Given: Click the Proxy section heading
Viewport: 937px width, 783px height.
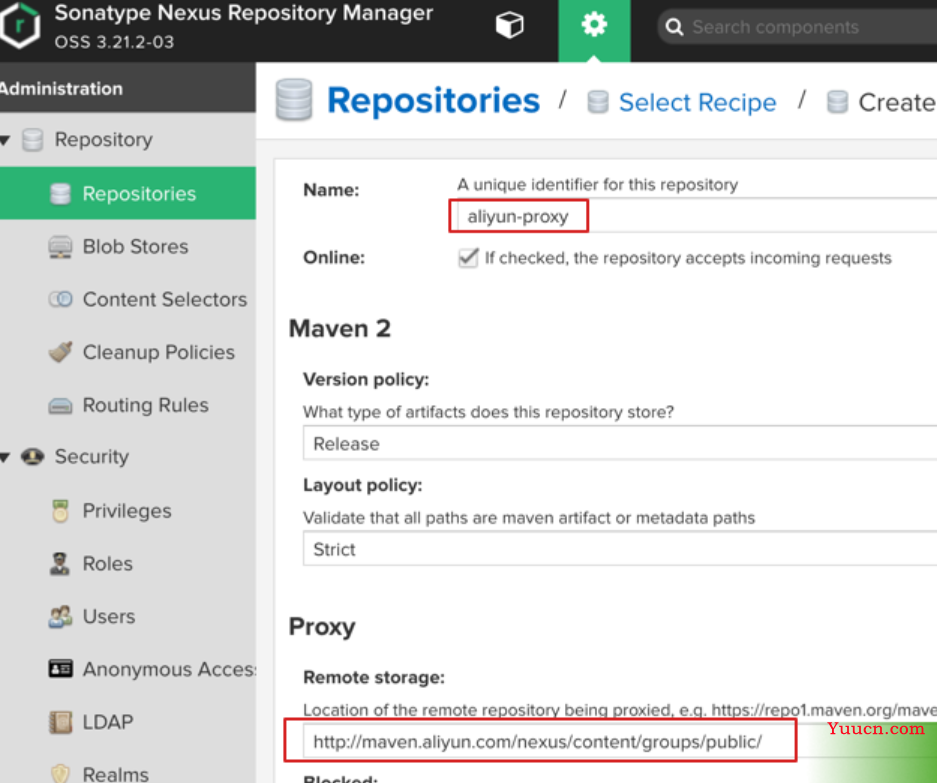Looking at the screenshot, I should point(322,627).
